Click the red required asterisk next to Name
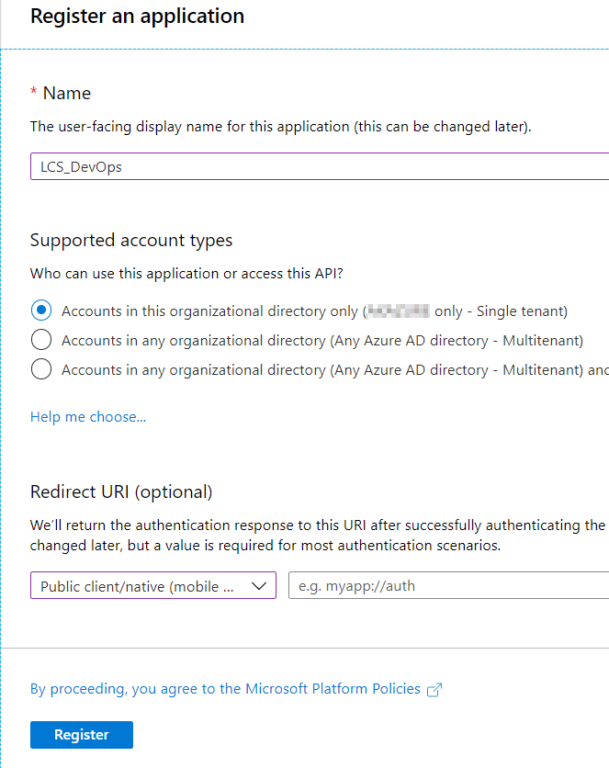The image size is (609, 768). (34, 93)
